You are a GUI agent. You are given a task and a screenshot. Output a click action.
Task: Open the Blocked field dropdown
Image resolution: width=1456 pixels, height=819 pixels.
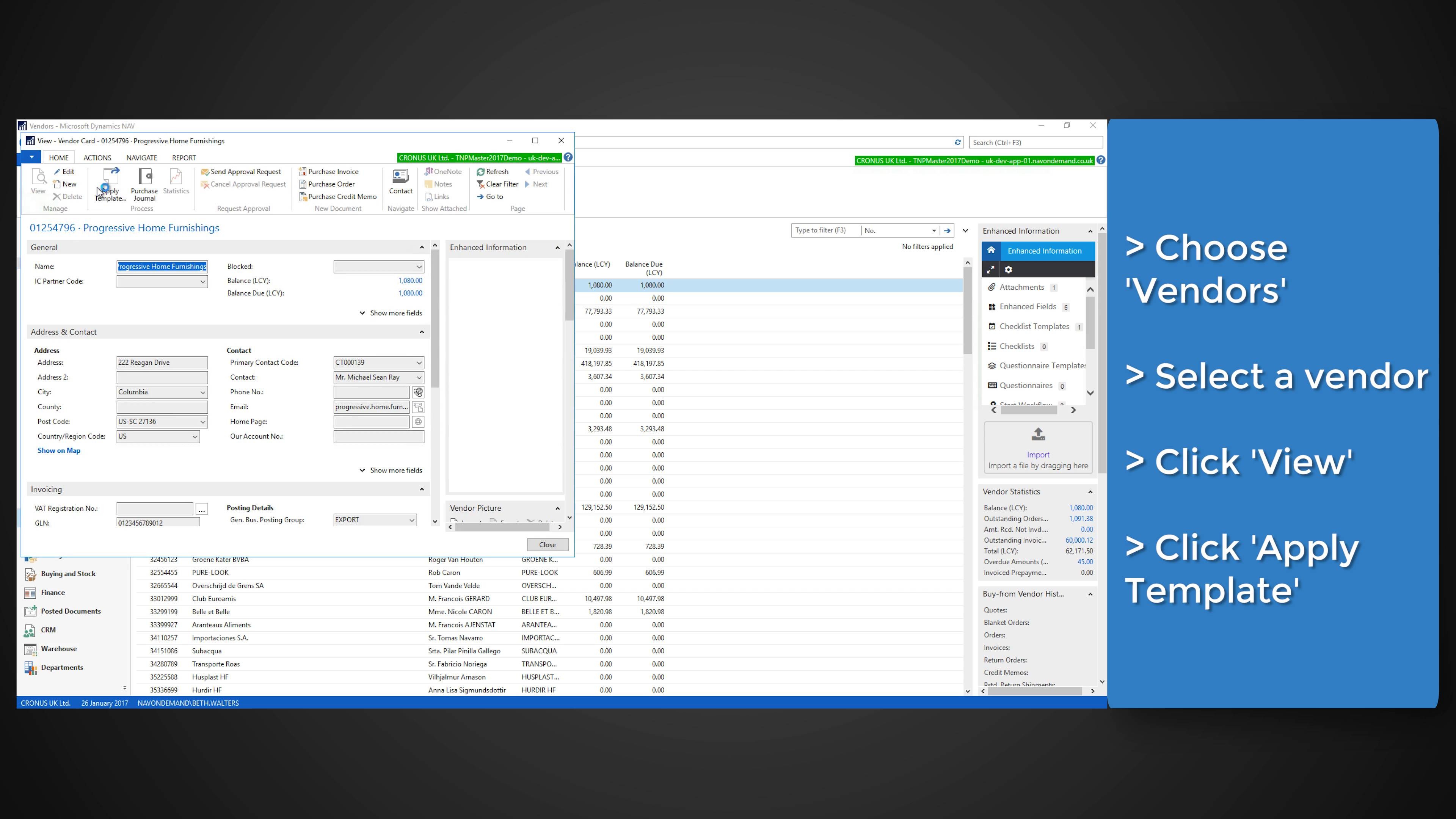point(418,266)
